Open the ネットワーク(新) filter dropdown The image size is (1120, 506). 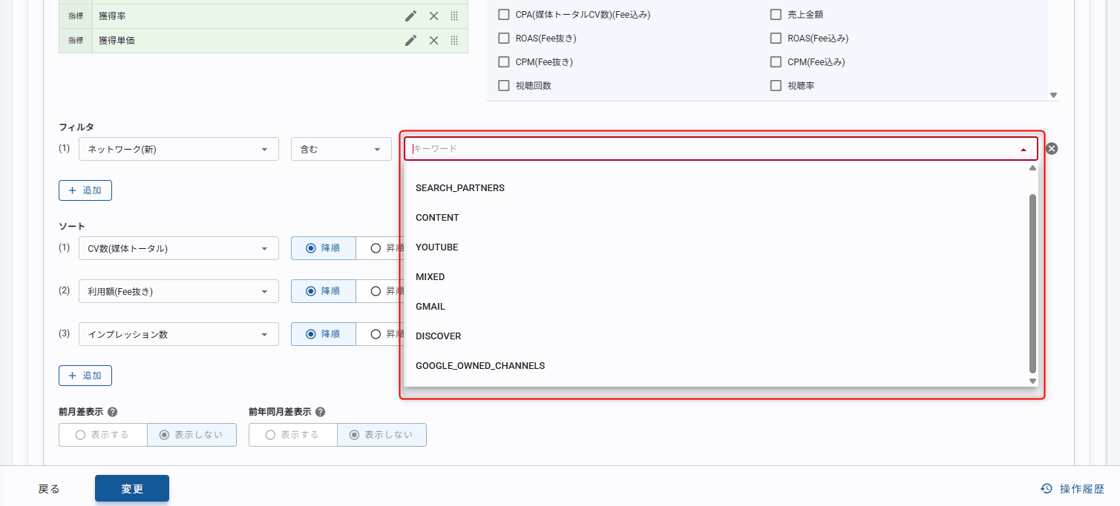[x=178, y=149]
